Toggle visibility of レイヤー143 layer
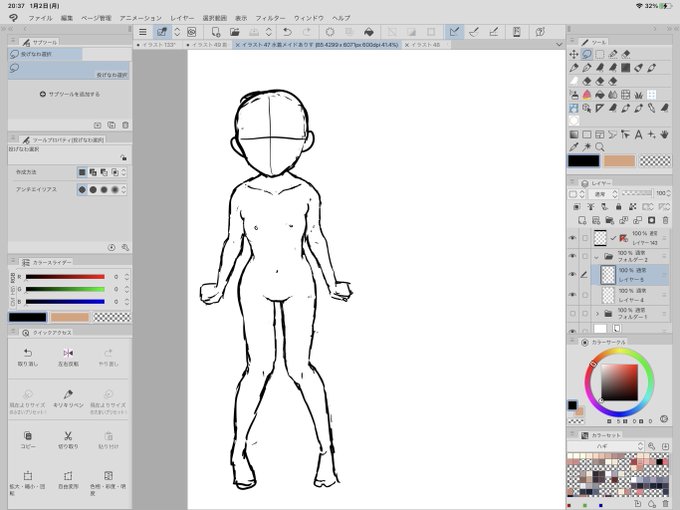This screenshot has width=680, height=510. coord(573,238)
